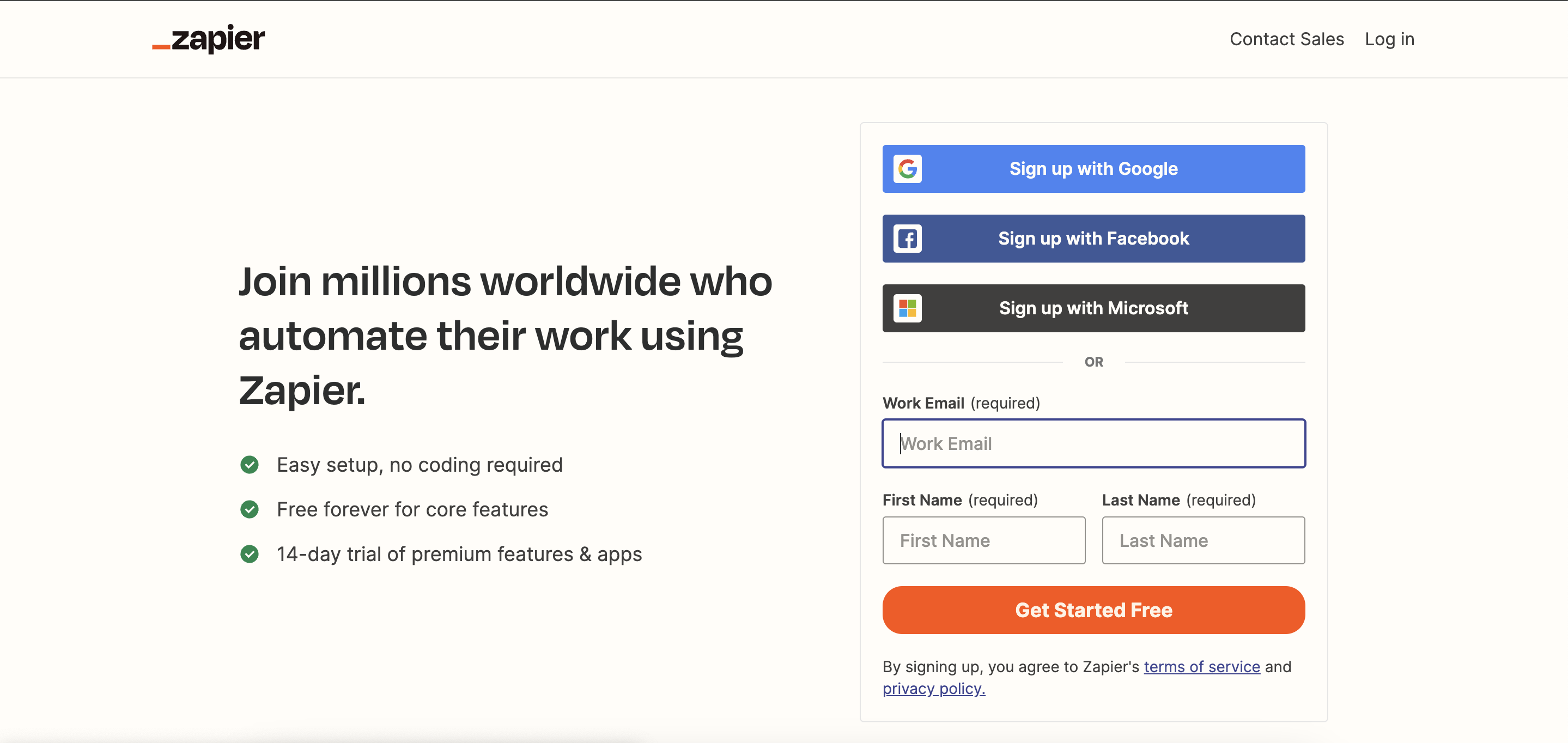Click the Work Email (required) label
The image size is (1568, 743).
pyautogui.click(x=961, y=403)
